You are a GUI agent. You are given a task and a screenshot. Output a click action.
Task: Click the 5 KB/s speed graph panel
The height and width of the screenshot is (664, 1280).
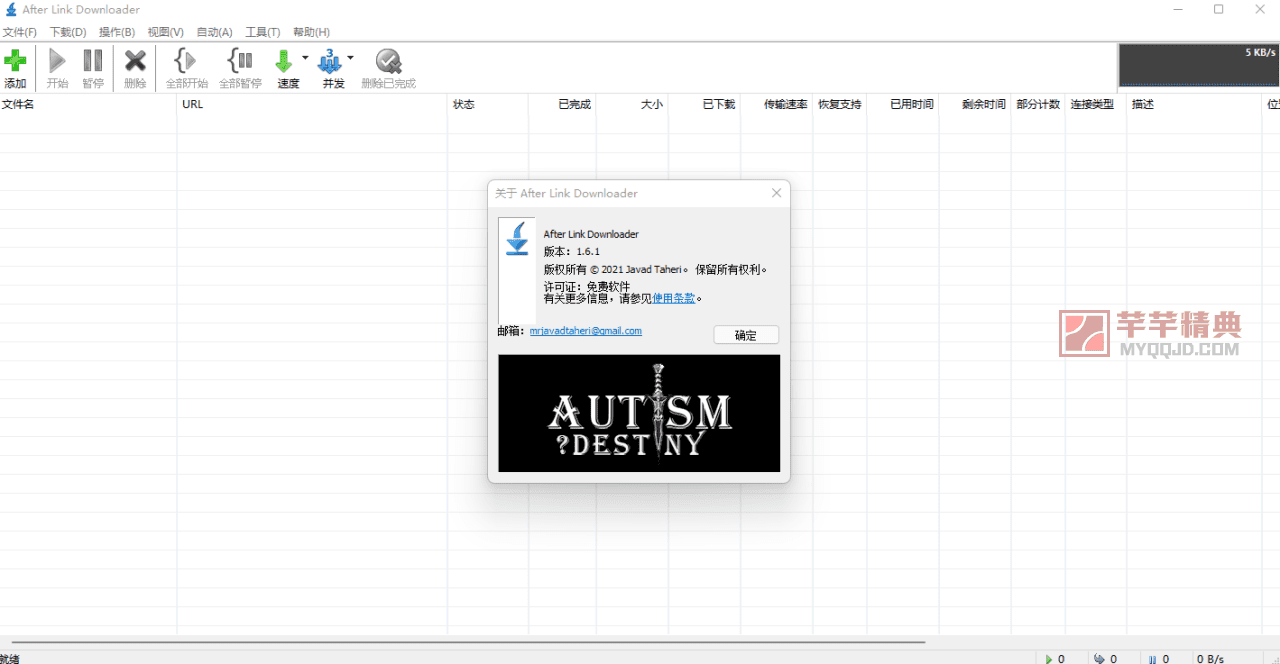pyautogui.click(x=1199, y=66)
